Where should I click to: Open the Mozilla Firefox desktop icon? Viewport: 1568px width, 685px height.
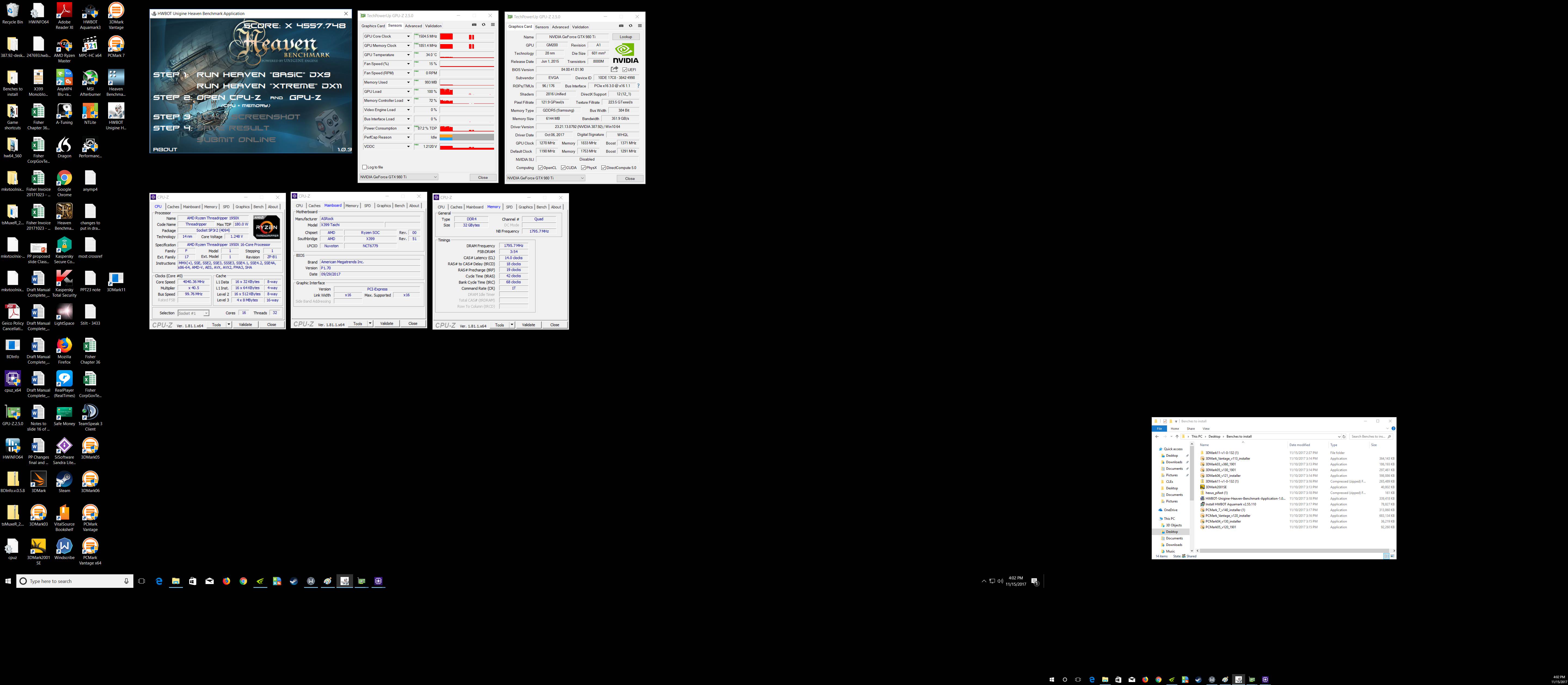click(64, 349)
